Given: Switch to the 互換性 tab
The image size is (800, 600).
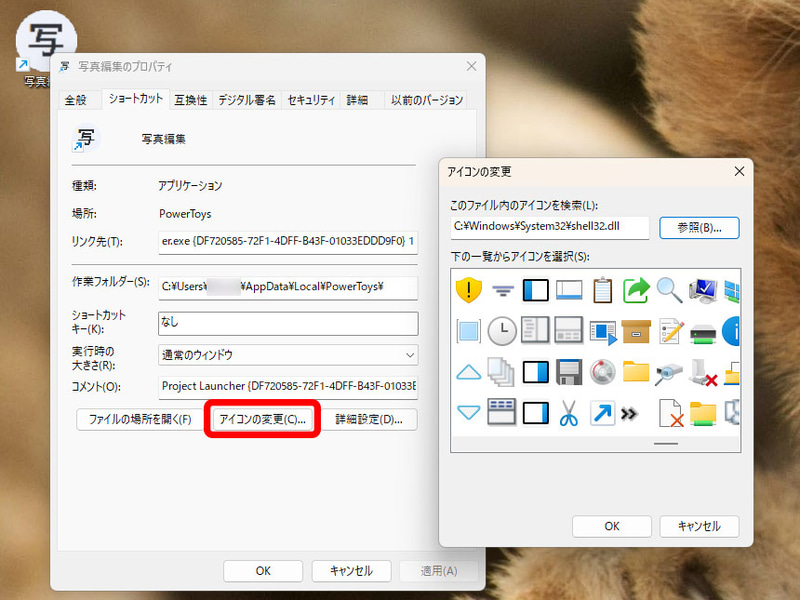Looking at the screenshot, I should pos(190,100).
